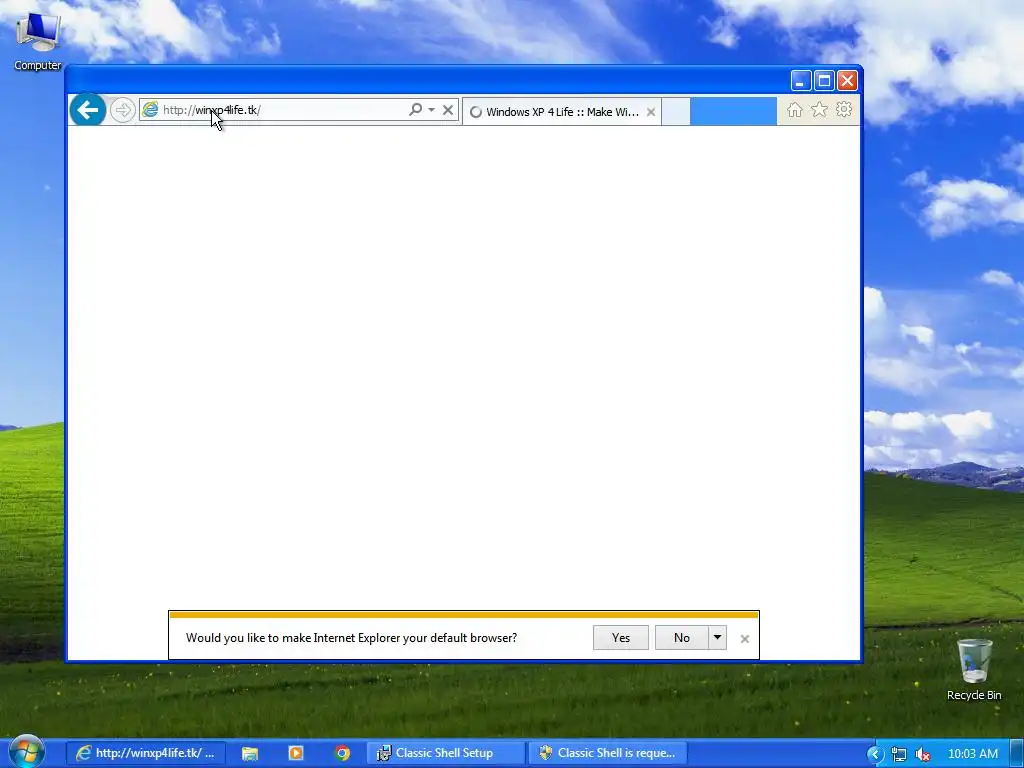Image resolution: width=1024 pixels, height=768 pixels.
Task: Expand the address bar autocomplete dropdown arrow
Action: point(431,109)
